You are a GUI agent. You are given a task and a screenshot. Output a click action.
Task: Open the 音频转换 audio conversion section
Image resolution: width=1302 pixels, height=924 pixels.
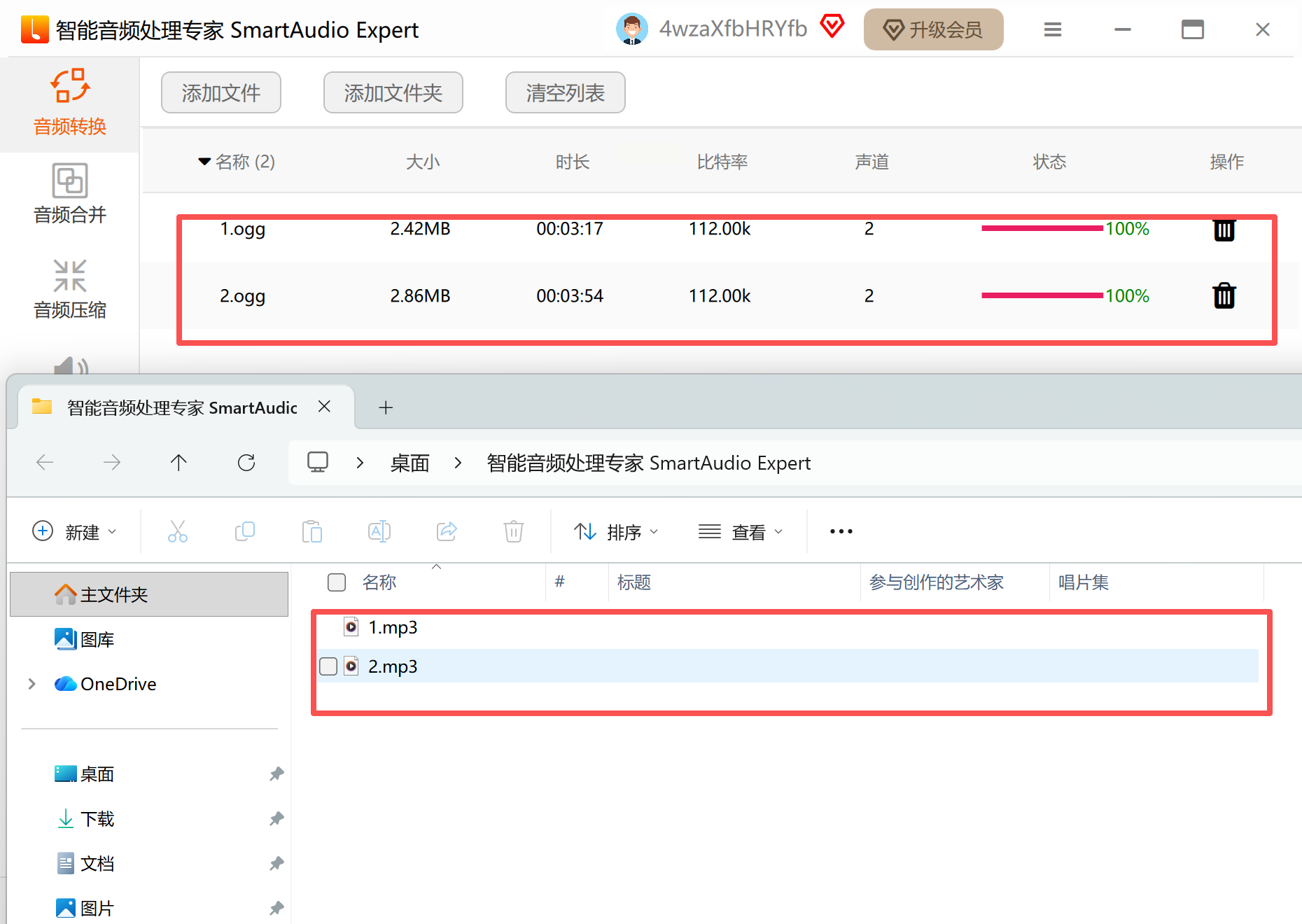coord(70,103)
